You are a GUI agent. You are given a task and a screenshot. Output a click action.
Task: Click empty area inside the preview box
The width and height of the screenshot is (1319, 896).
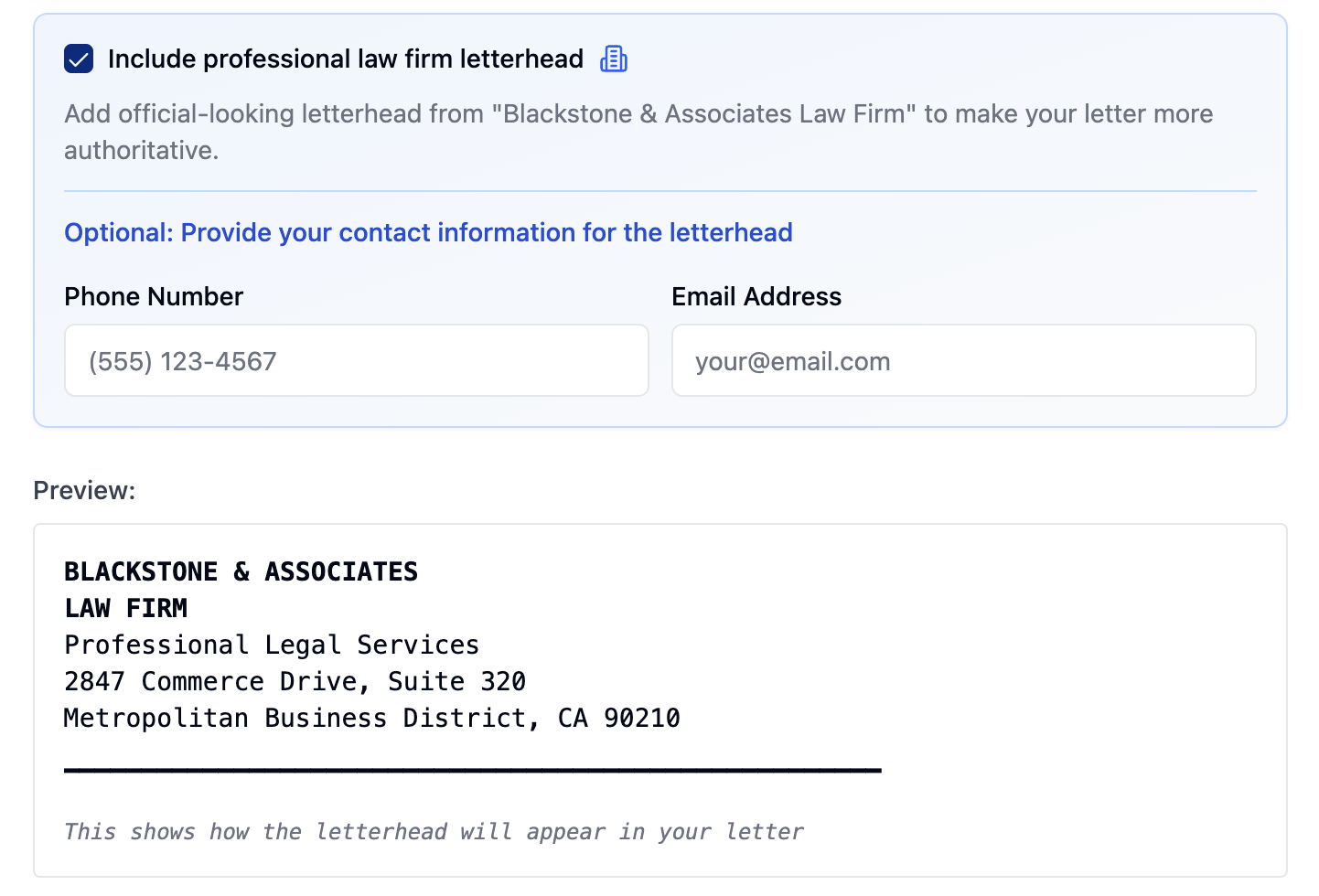coord(1052,658)
